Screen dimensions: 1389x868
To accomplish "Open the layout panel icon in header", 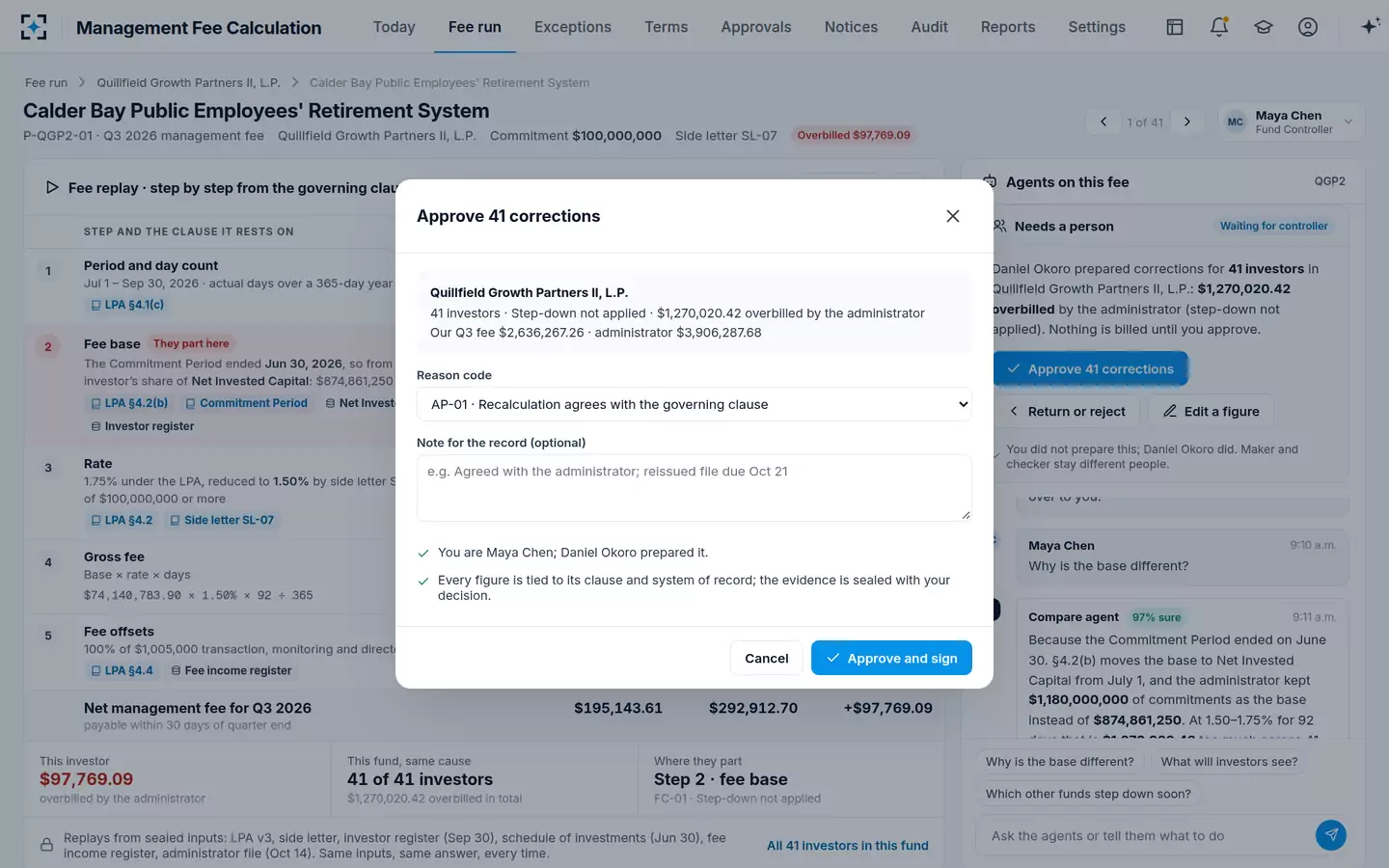I will 1175,27.
